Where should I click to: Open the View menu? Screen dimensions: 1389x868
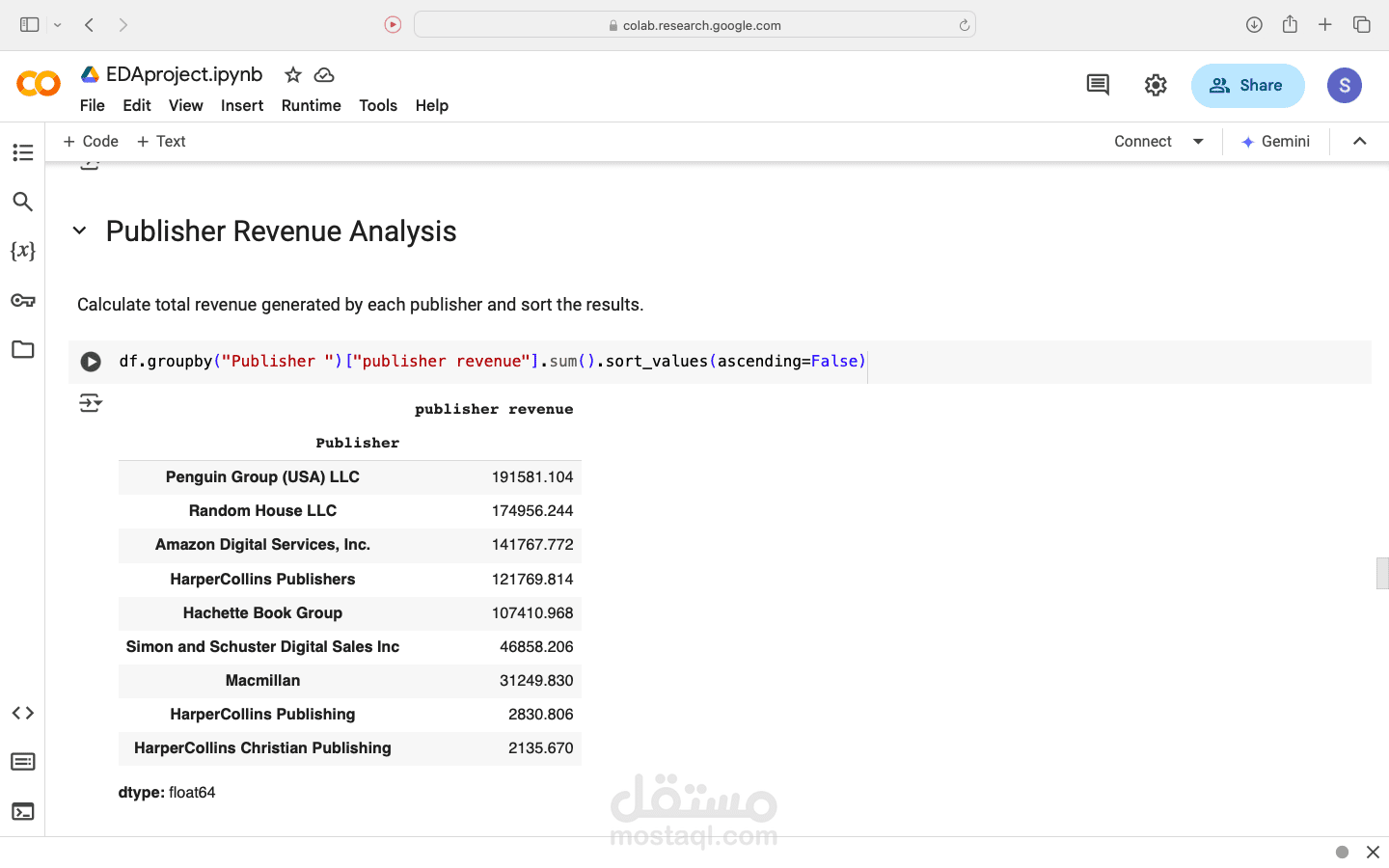pyautogui.click(x=186, y=105)
